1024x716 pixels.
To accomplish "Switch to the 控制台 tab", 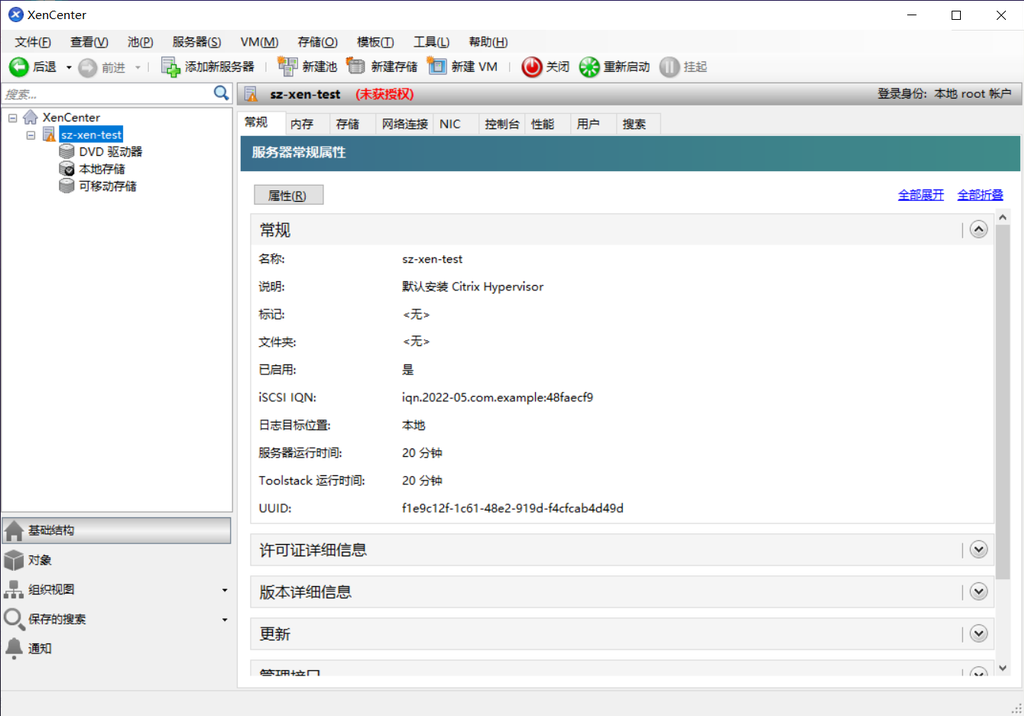I will pos(501,123).
